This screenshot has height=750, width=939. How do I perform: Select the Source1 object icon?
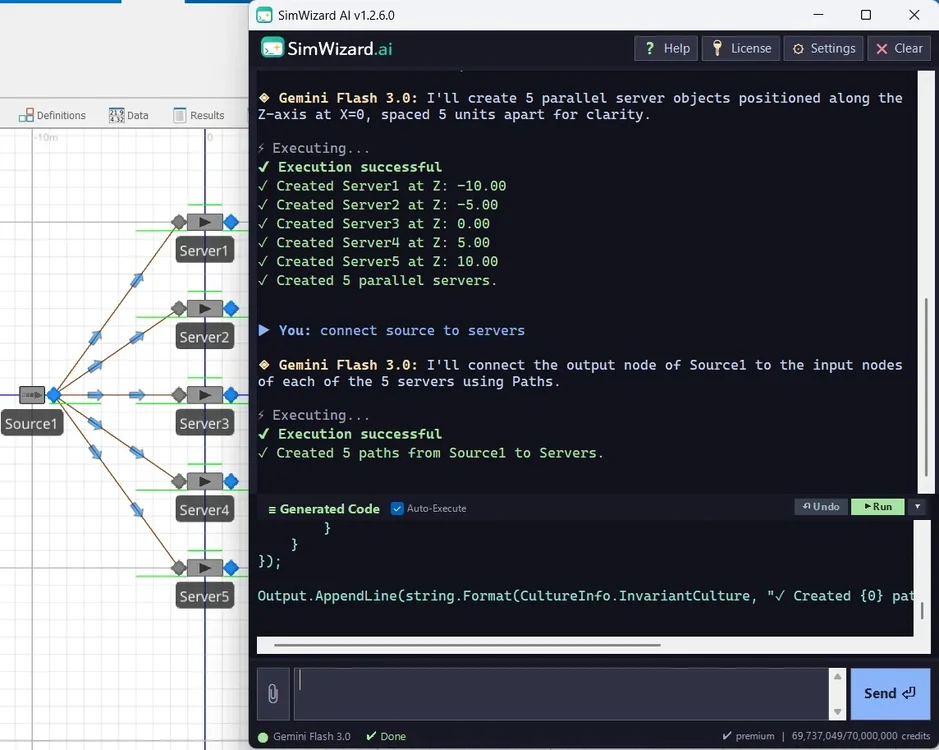coord(32,395)
